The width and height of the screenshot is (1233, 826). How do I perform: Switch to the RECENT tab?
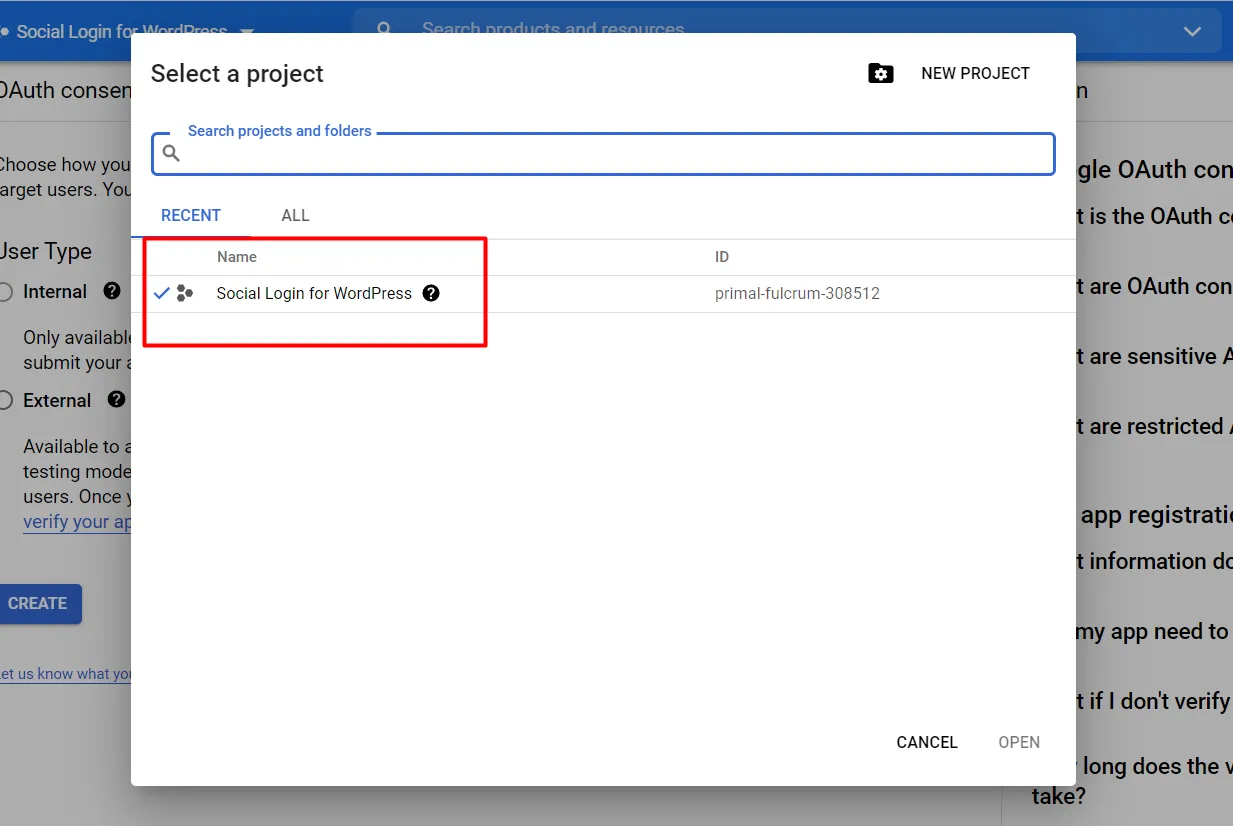[x=191, y=215]
